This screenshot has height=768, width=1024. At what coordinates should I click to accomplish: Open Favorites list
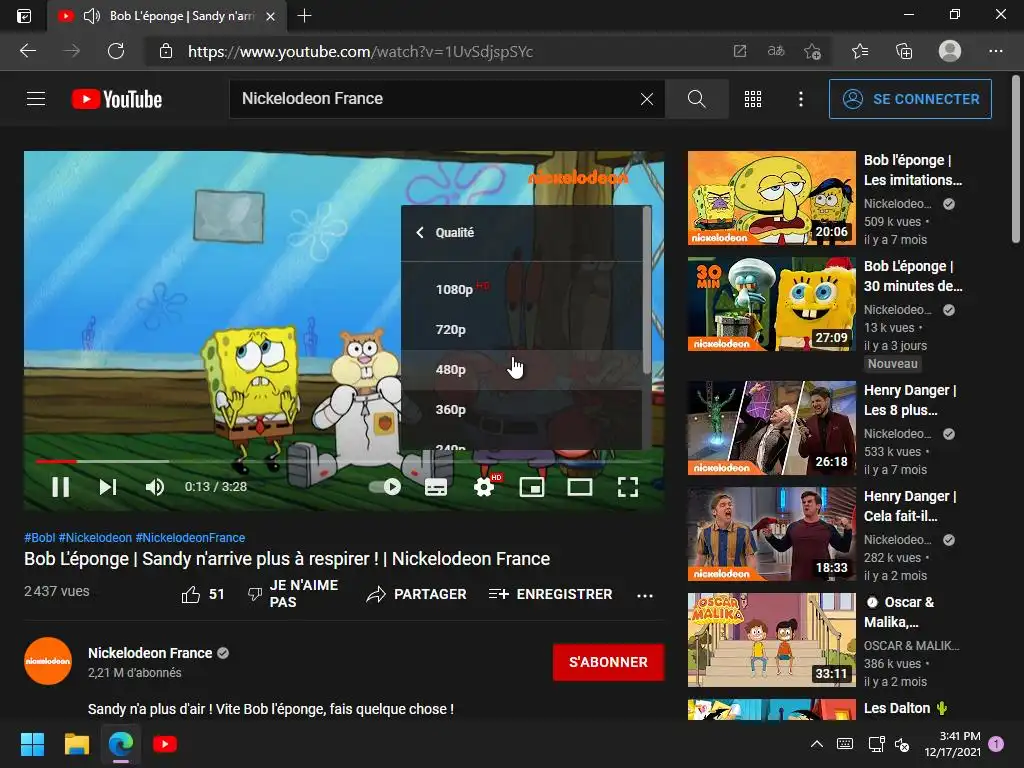[860, 51]
